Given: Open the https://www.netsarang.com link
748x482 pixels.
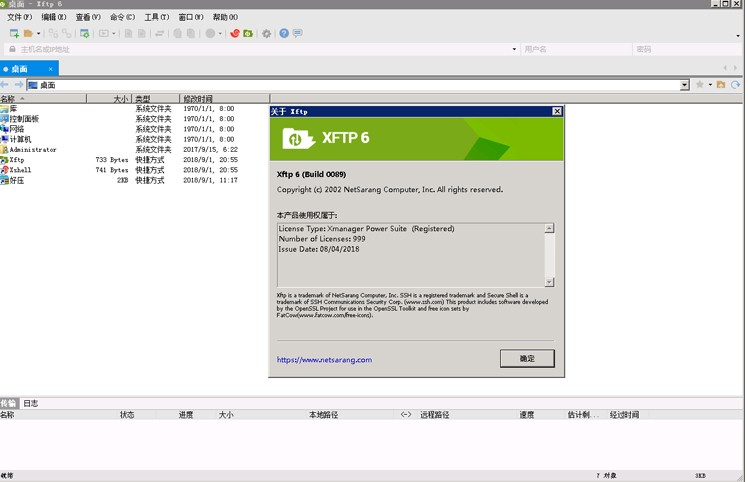Looking at the screenshot, I should click(x=324, y=360).
